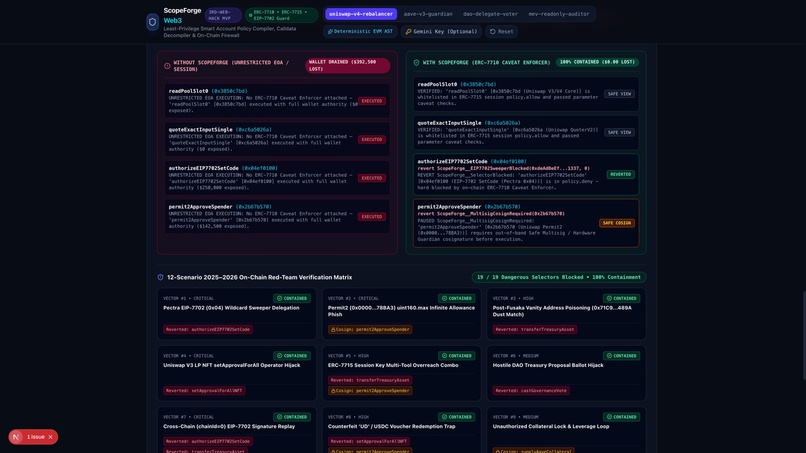Click the check icon in Vector #1 Contained badge
Screen dimensions: 806x453
(280, 298)
